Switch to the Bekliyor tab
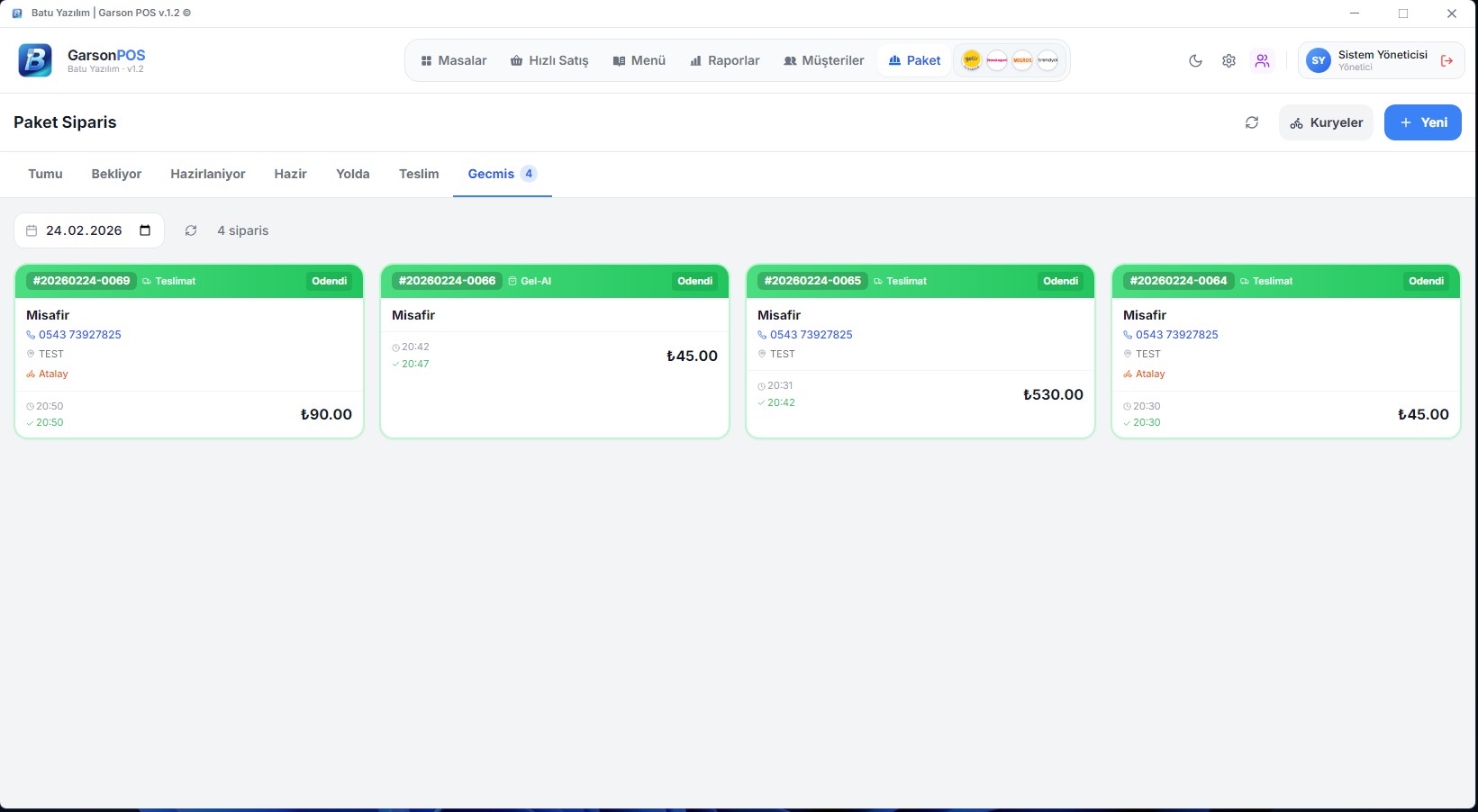The width and height of the screenshot is (1478, 812). coord(116,174)
